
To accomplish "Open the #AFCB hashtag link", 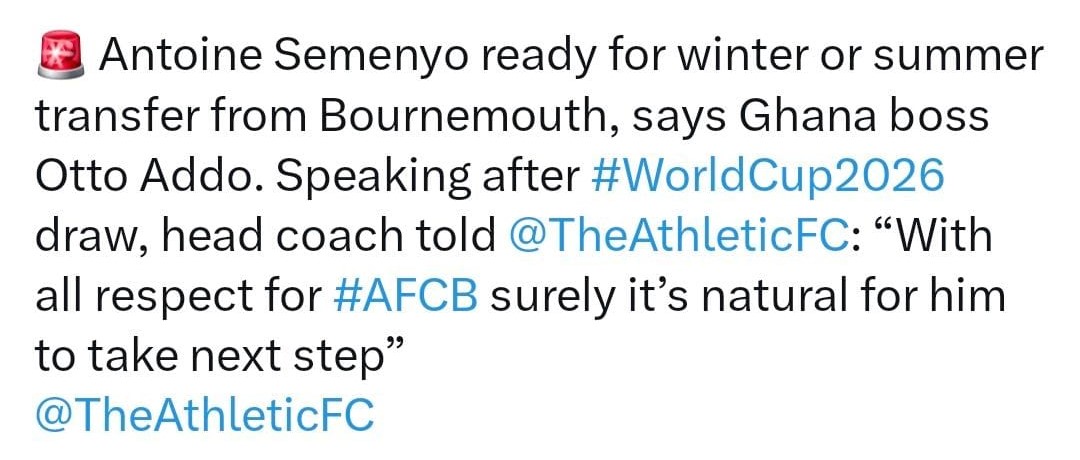I will click(404, 296).
